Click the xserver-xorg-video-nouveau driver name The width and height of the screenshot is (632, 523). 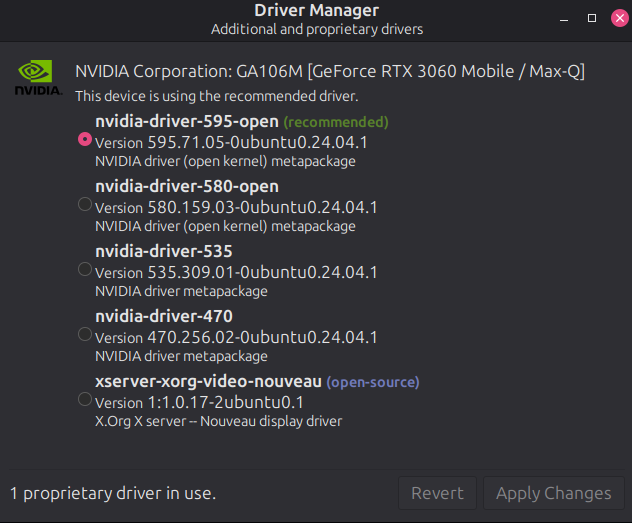click(208, 381)
